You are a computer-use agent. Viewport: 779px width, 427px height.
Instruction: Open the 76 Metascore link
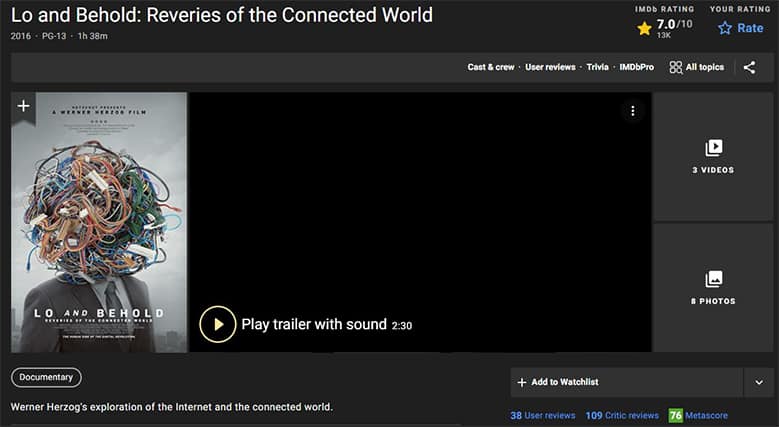click(698, 416)
